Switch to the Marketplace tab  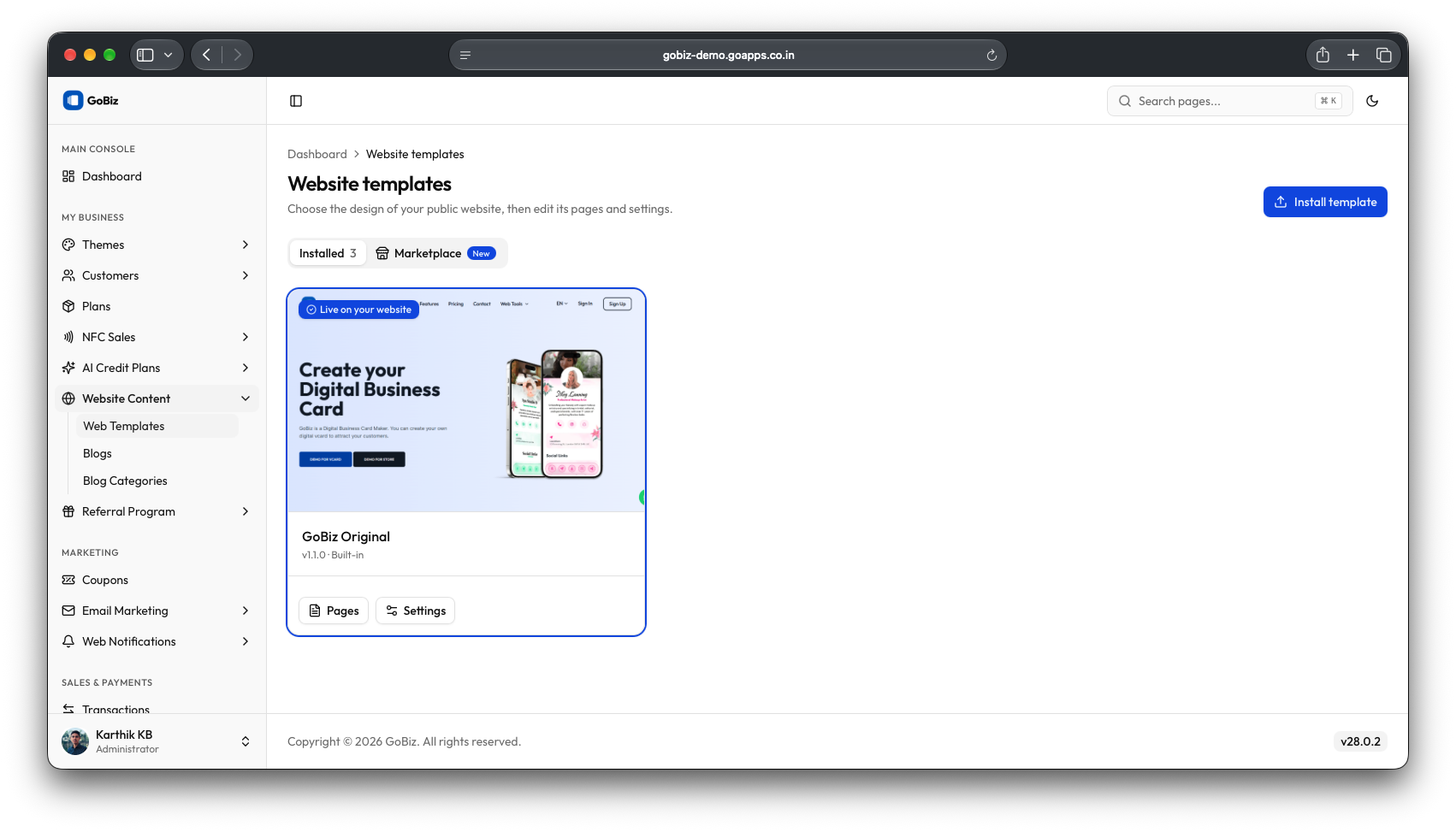[435, 253]
